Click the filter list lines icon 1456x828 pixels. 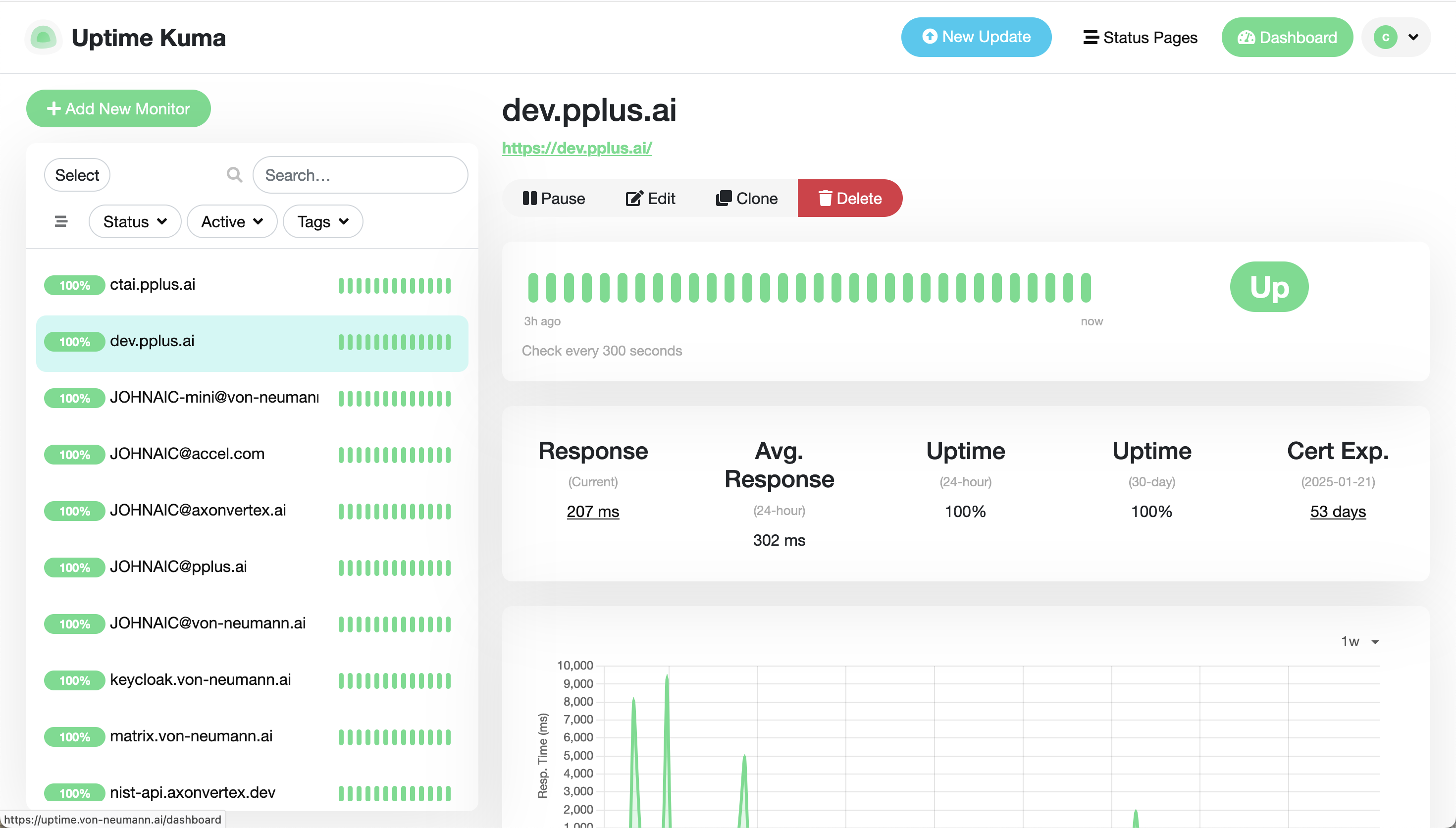pos(61,222)
